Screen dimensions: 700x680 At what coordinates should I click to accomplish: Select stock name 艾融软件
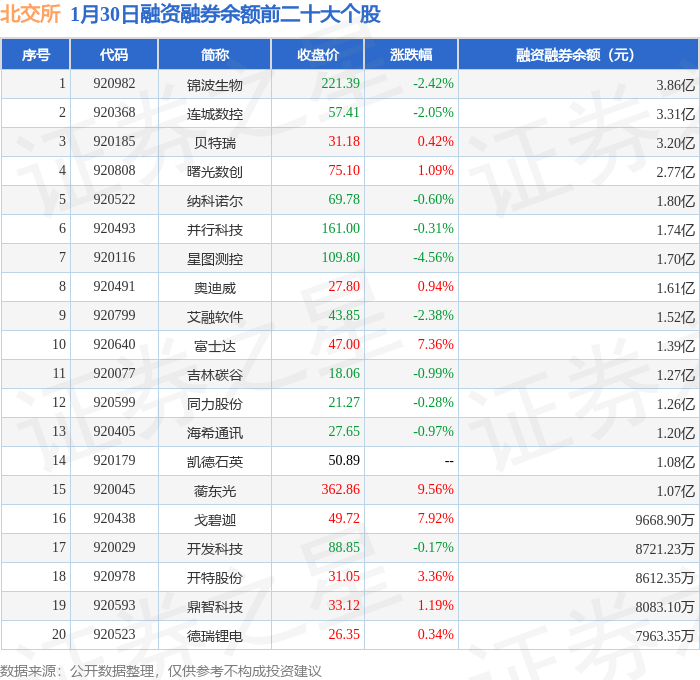(x=215, y=317)
